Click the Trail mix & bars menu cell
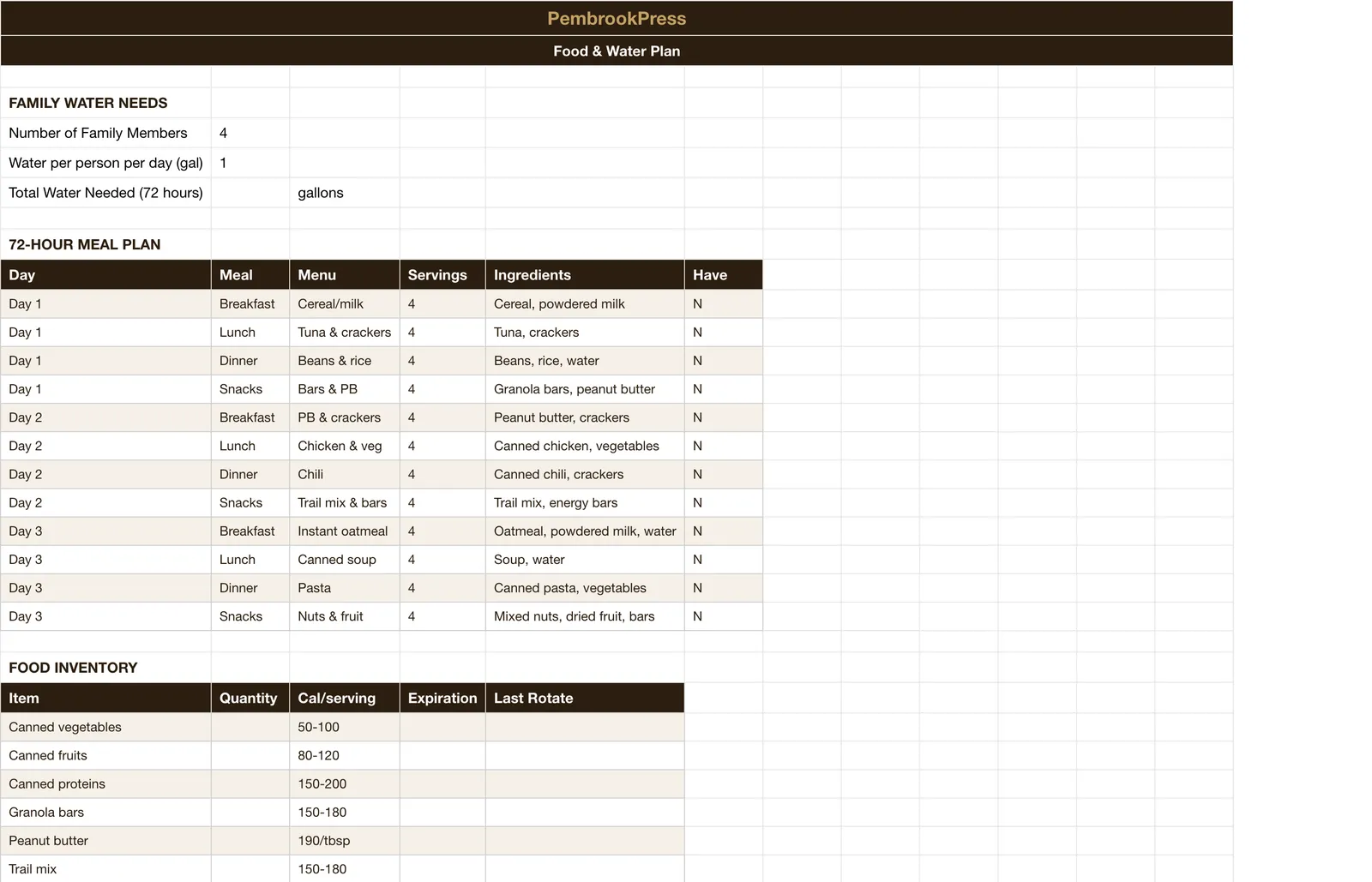 click(345, 502)
